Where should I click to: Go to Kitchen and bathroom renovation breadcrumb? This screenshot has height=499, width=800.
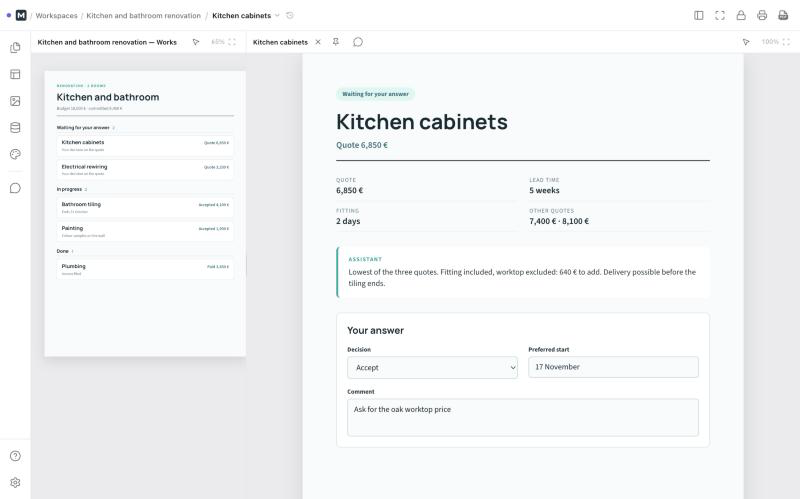143,16
